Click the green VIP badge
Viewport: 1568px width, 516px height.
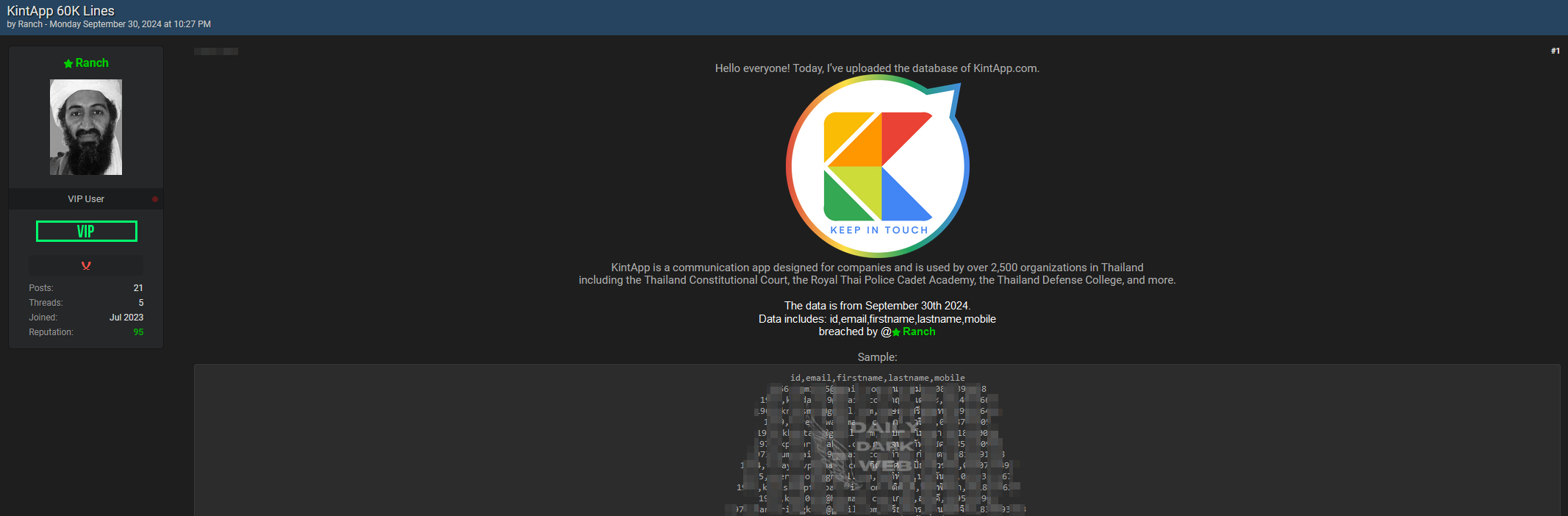[x=87, y=231]
